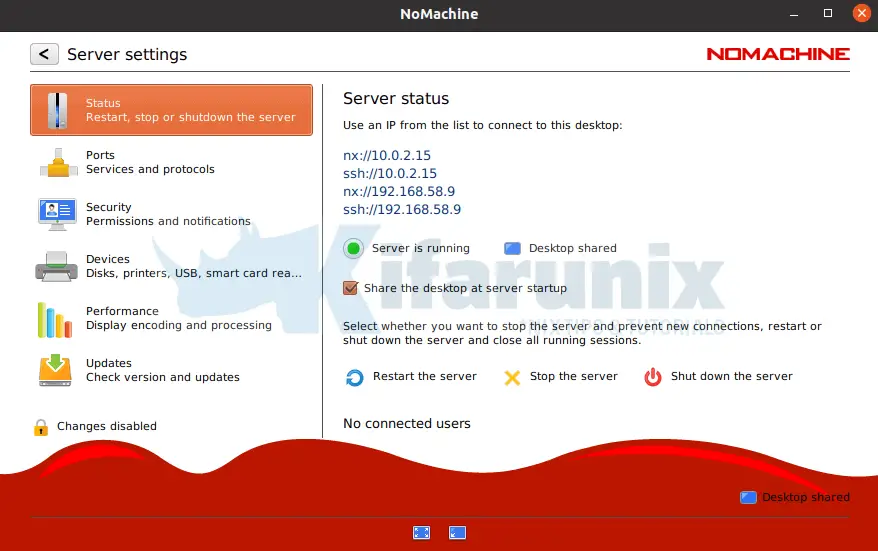
Task: Click the shrink-window icon in bottom bar
Action: pos(457,533)
